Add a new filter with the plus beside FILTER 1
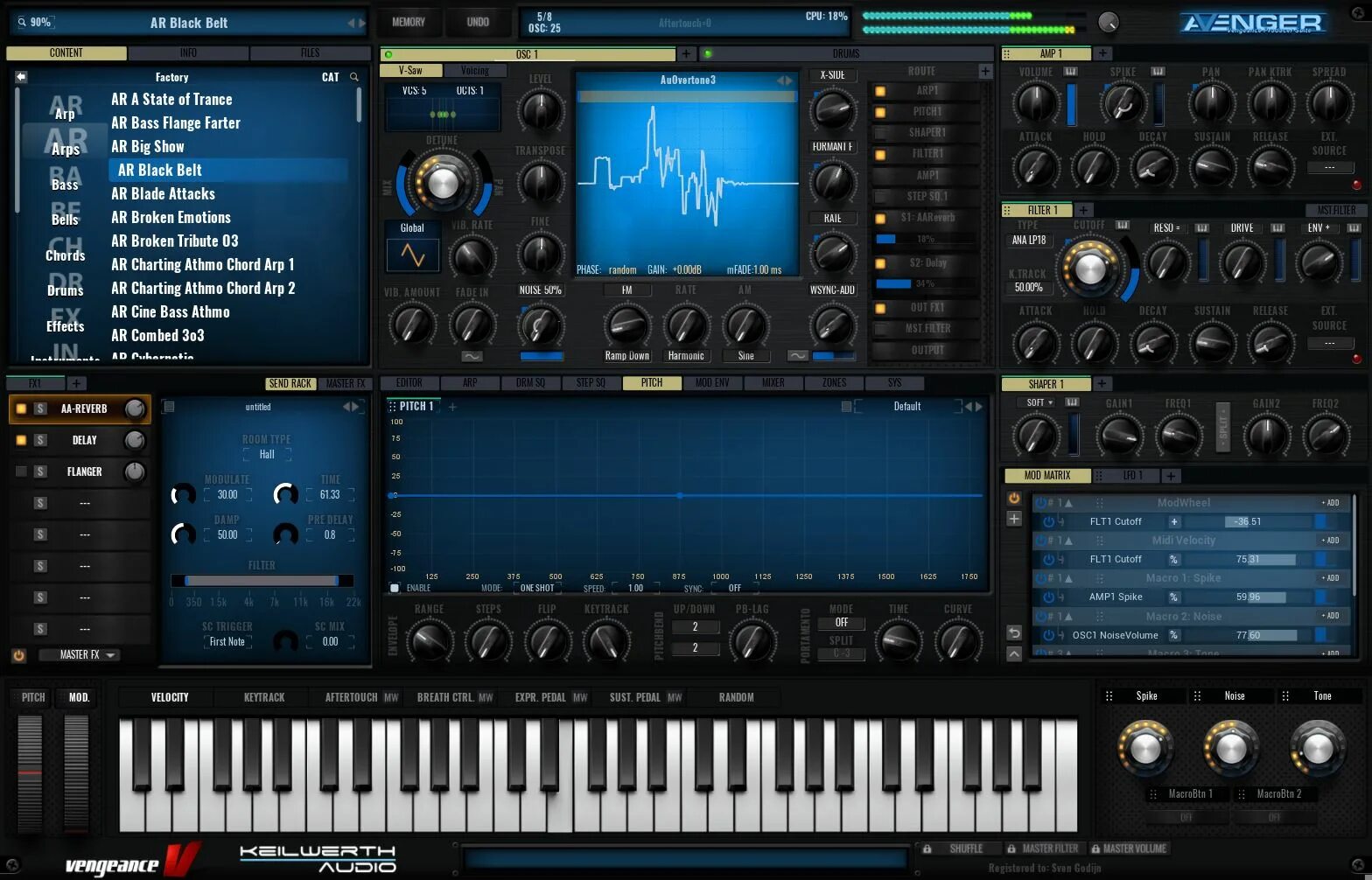Viewport: 1372px width, 880px height. 1083,210
